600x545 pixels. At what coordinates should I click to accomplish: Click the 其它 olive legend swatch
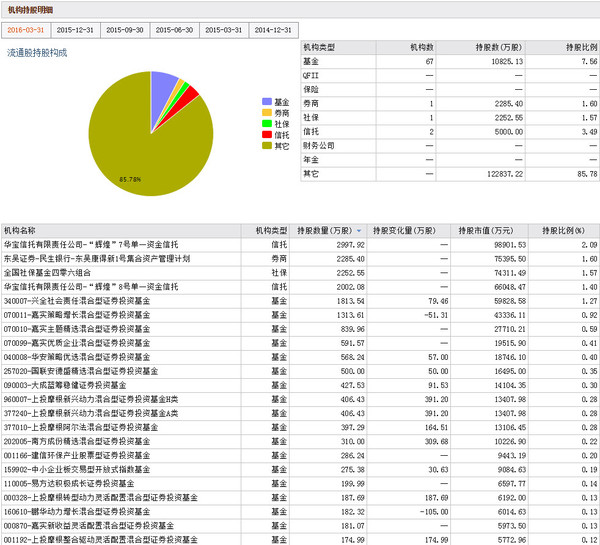pos(265,145)
